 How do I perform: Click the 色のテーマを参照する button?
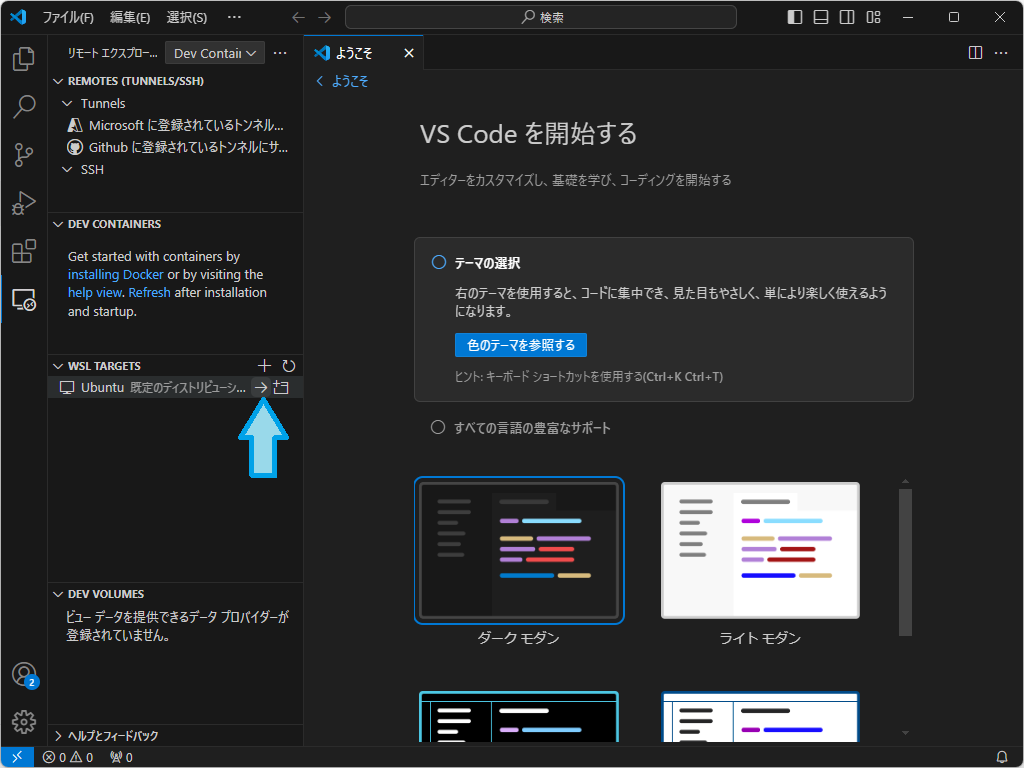[520, 345]
